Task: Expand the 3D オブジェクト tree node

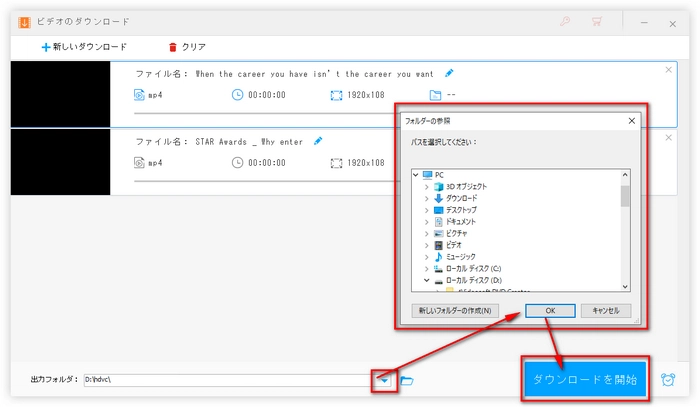Action: [427, 187]
